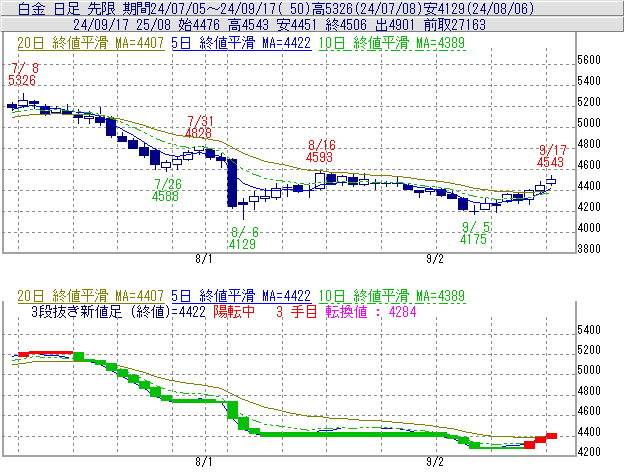Screen dimensions: 624x475
Task: Click the 8/6 4129 low annotation
Action: click(x=243, y=238)
